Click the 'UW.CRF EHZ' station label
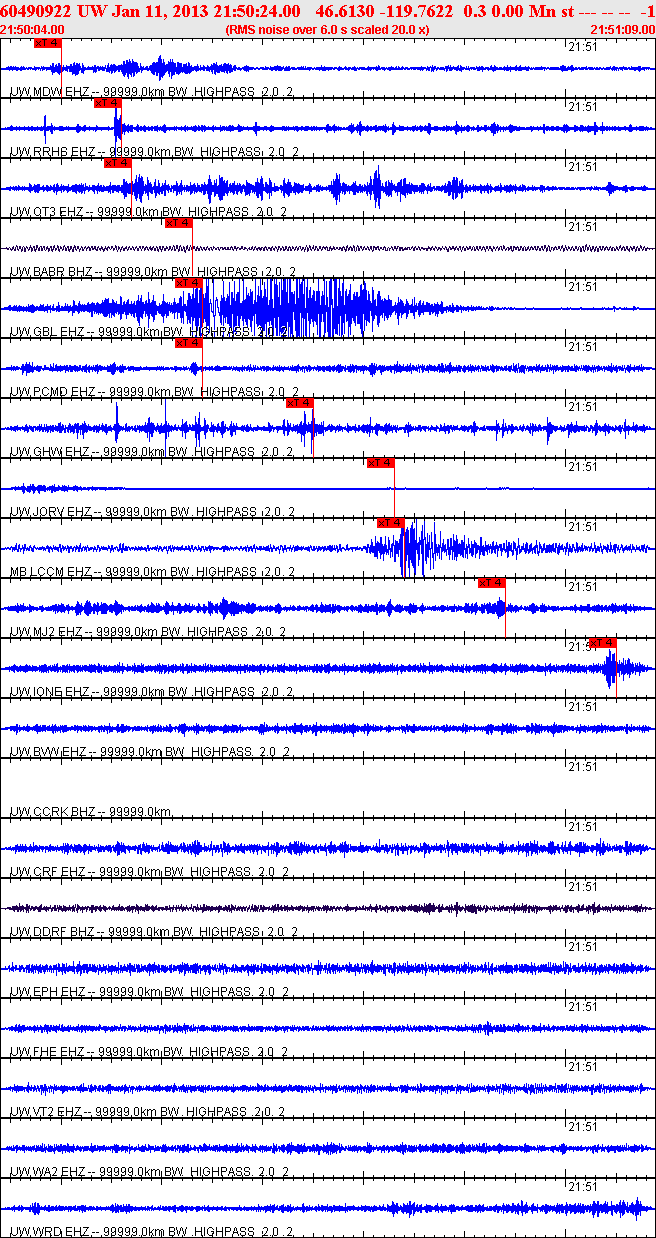Screen dimensions: 656x1238 click(46, 872)
